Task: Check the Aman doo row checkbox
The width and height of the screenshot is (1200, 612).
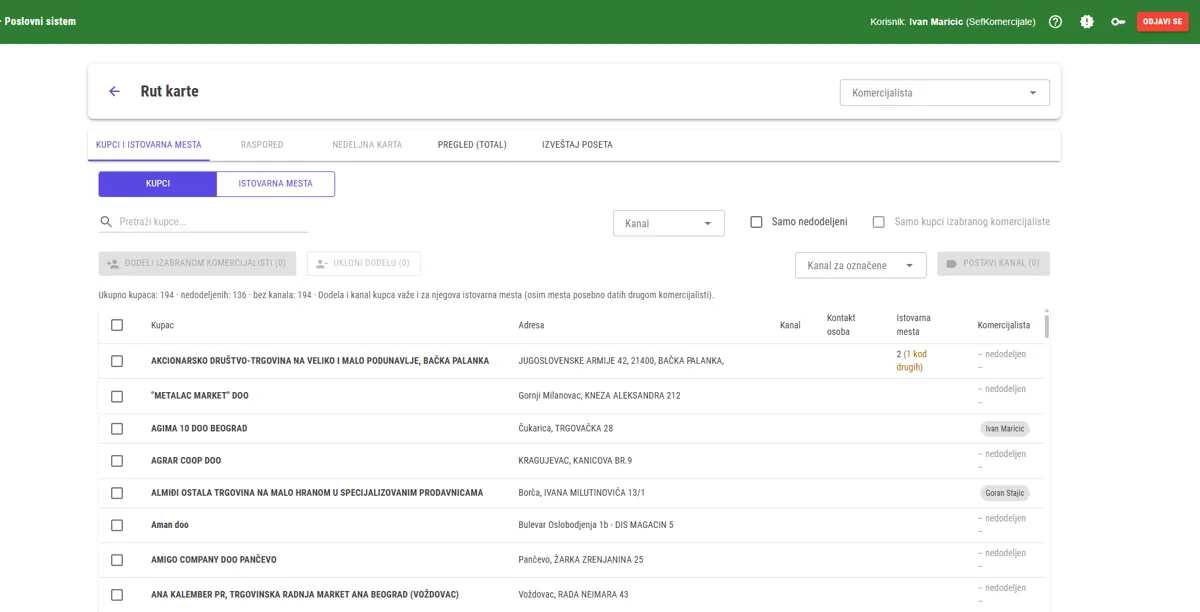Action: tap(117, 525)
